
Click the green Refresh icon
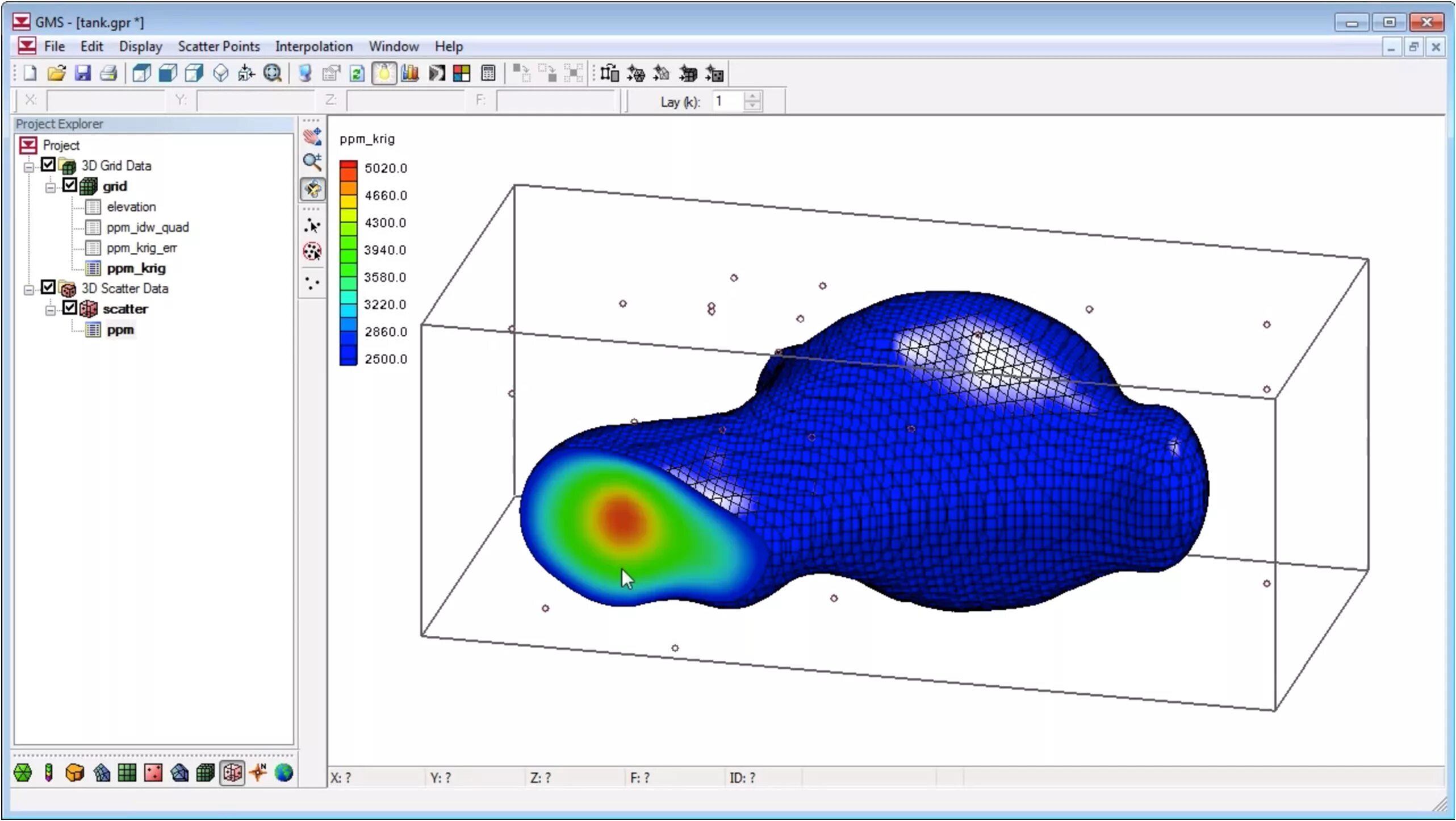pyautogui.click(x=357, y=73)
